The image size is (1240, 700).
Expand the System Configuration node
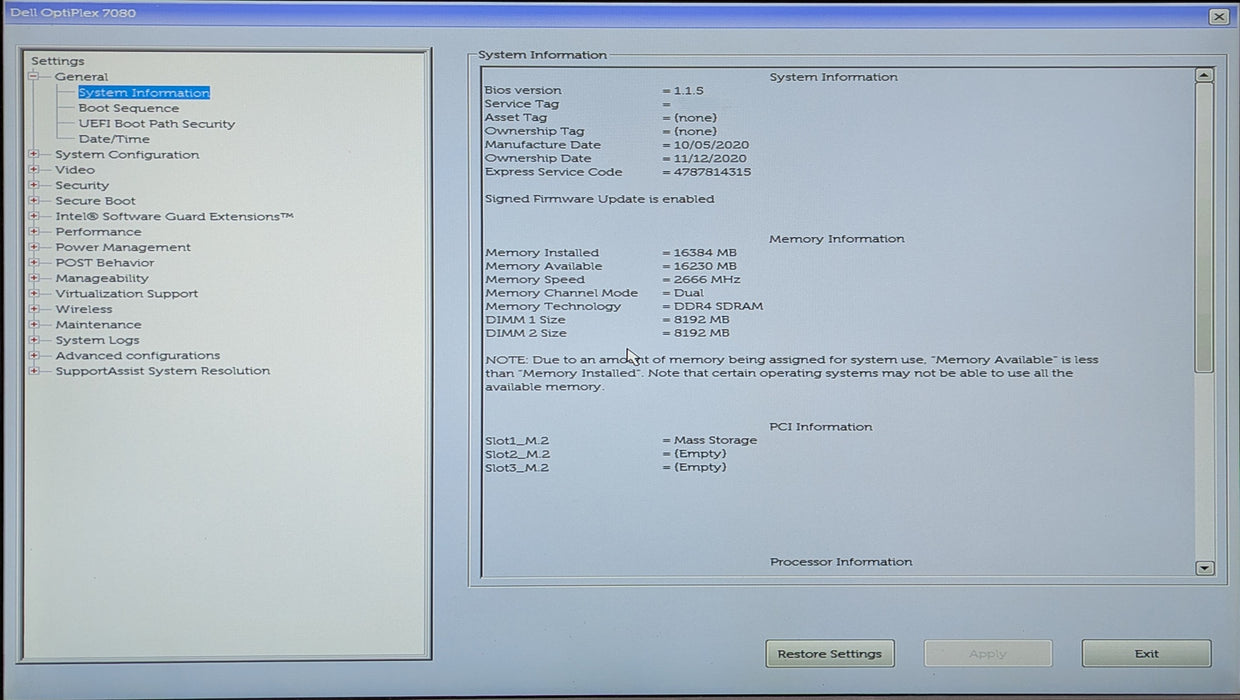34,155
